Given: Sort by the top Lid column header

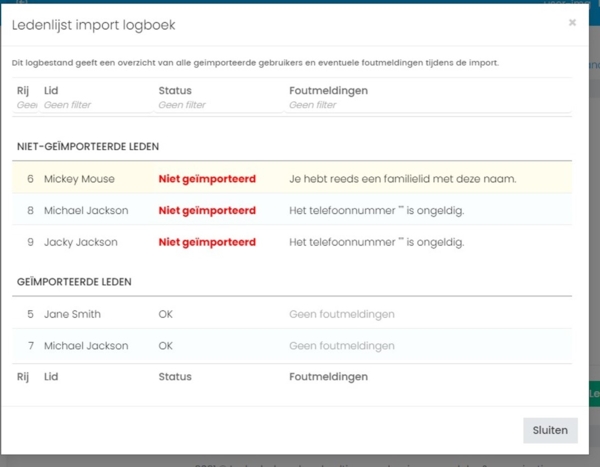Looking at the screenshot, I should [x=51, y=91].
